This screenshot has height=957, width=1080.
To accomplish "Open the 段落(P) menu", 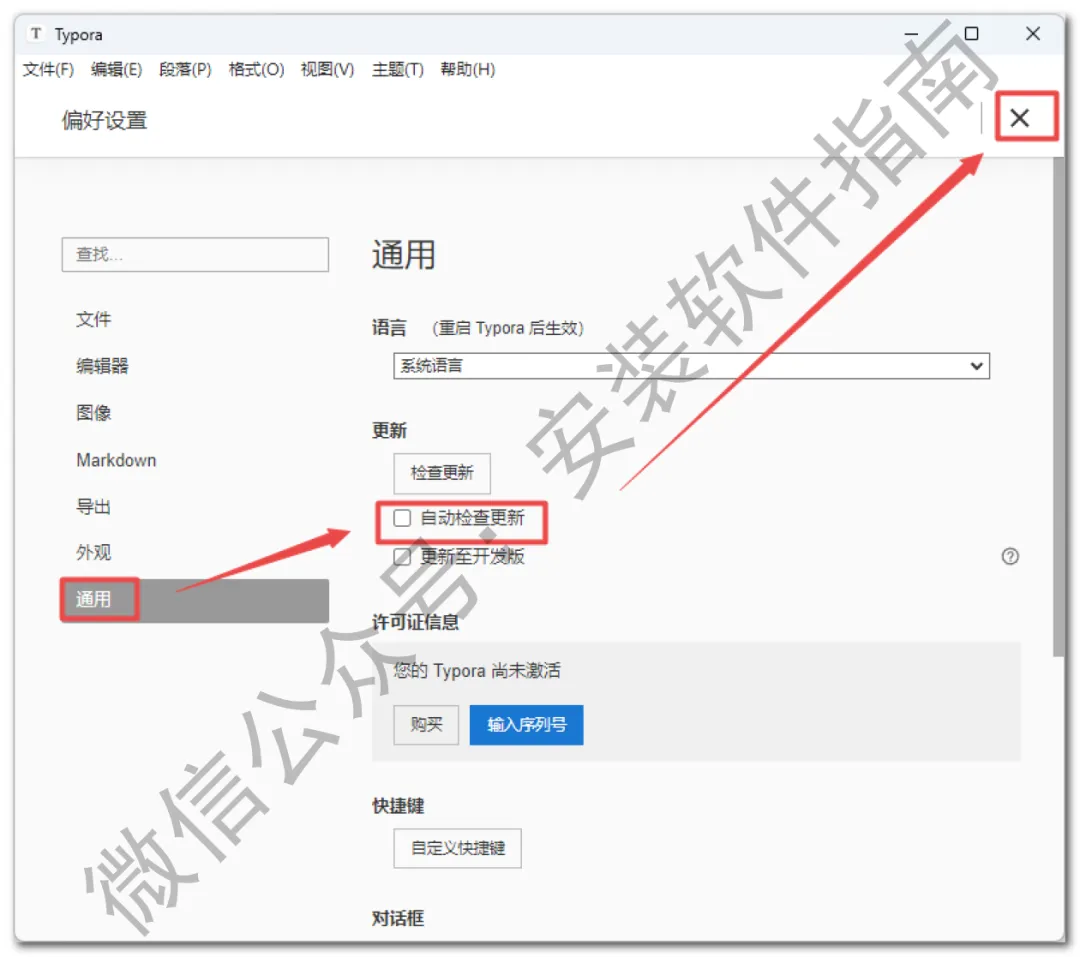I will click(185, 70).
